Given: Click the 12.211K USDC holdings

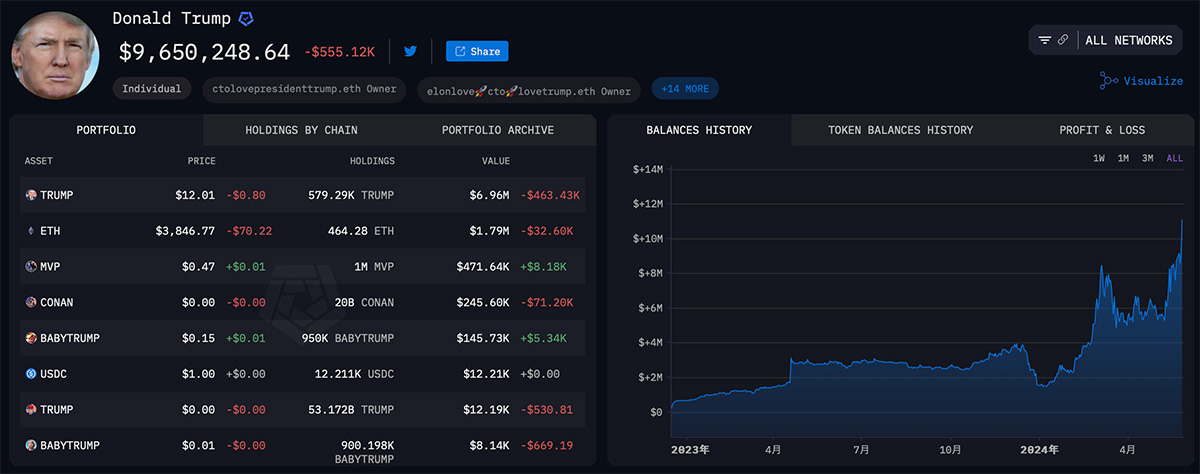Looking at the screenshot, I should 355,374.
